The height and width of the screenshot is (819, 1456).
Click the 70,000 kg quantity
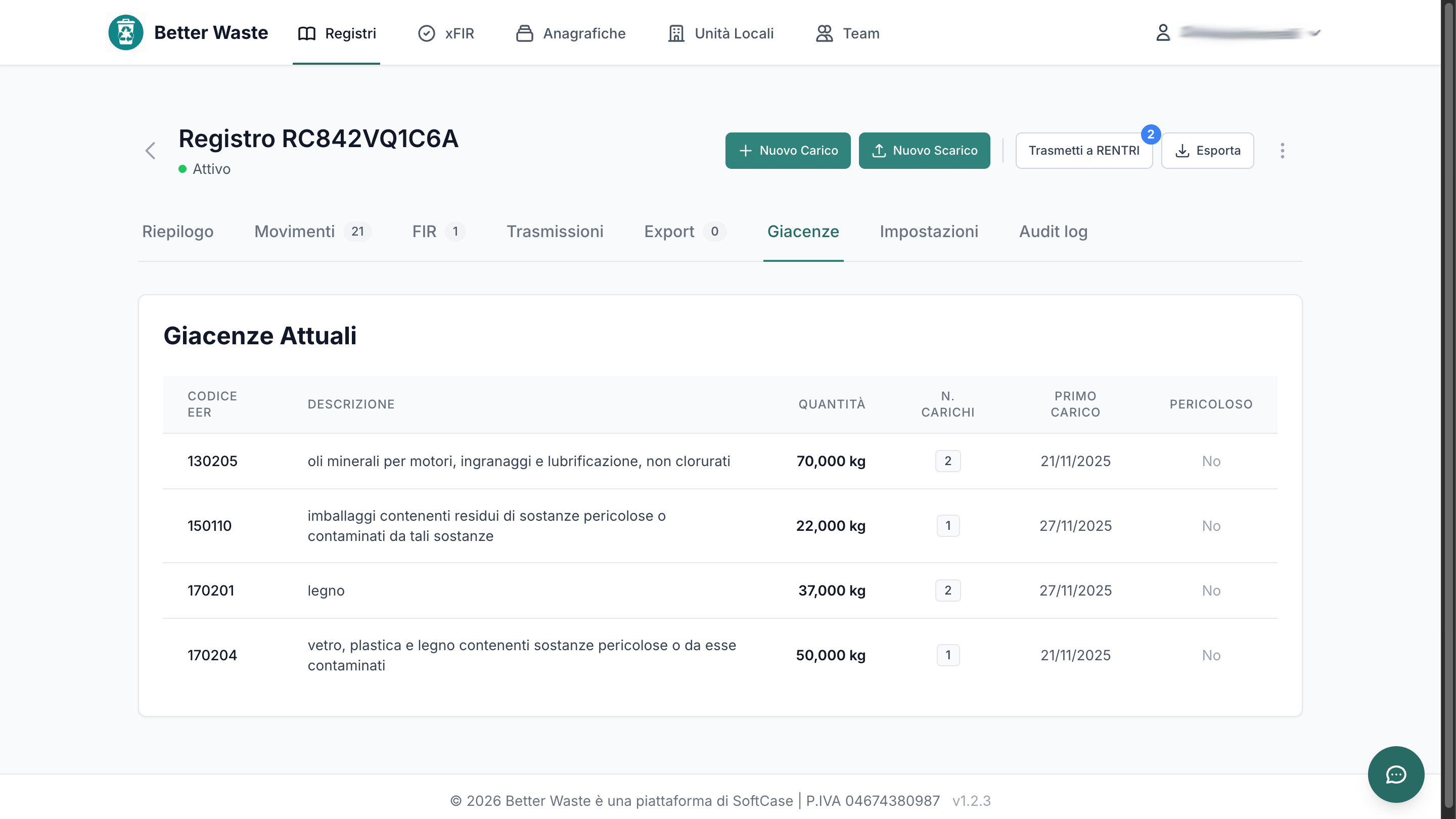click(831, 461)
